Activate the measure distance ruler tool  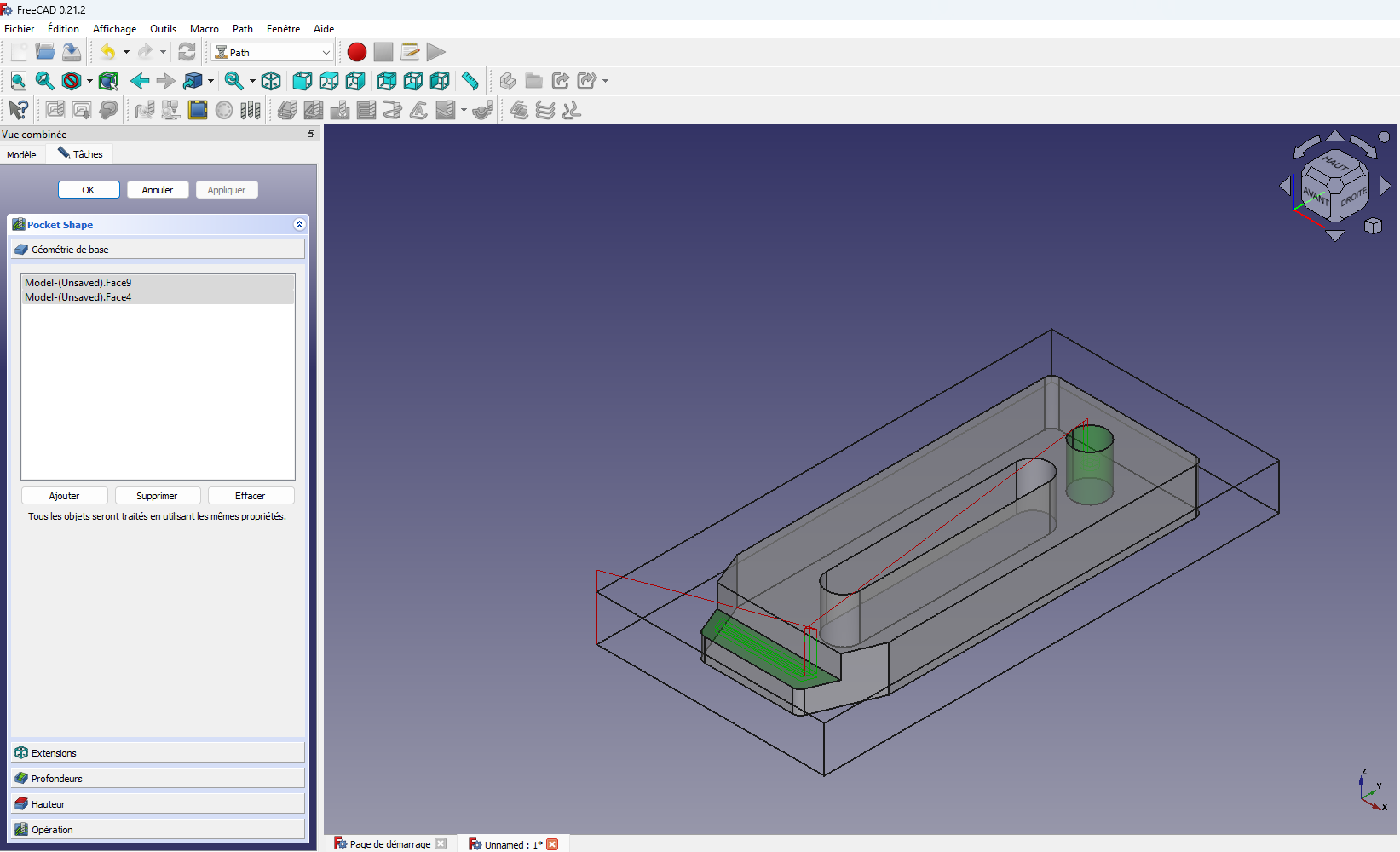point(470,81)
